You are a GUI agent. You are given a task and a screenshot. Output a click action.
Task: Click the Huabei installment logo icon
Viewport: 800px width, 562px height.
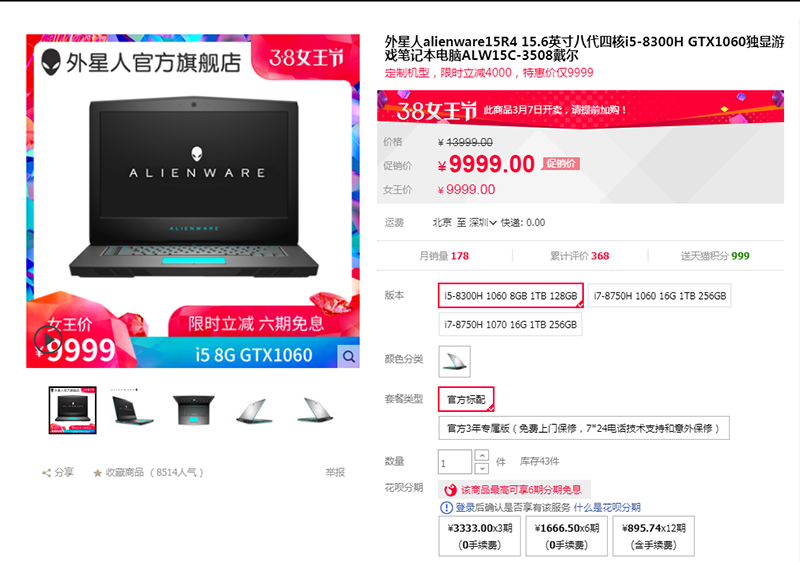click(x=450, y=490)
